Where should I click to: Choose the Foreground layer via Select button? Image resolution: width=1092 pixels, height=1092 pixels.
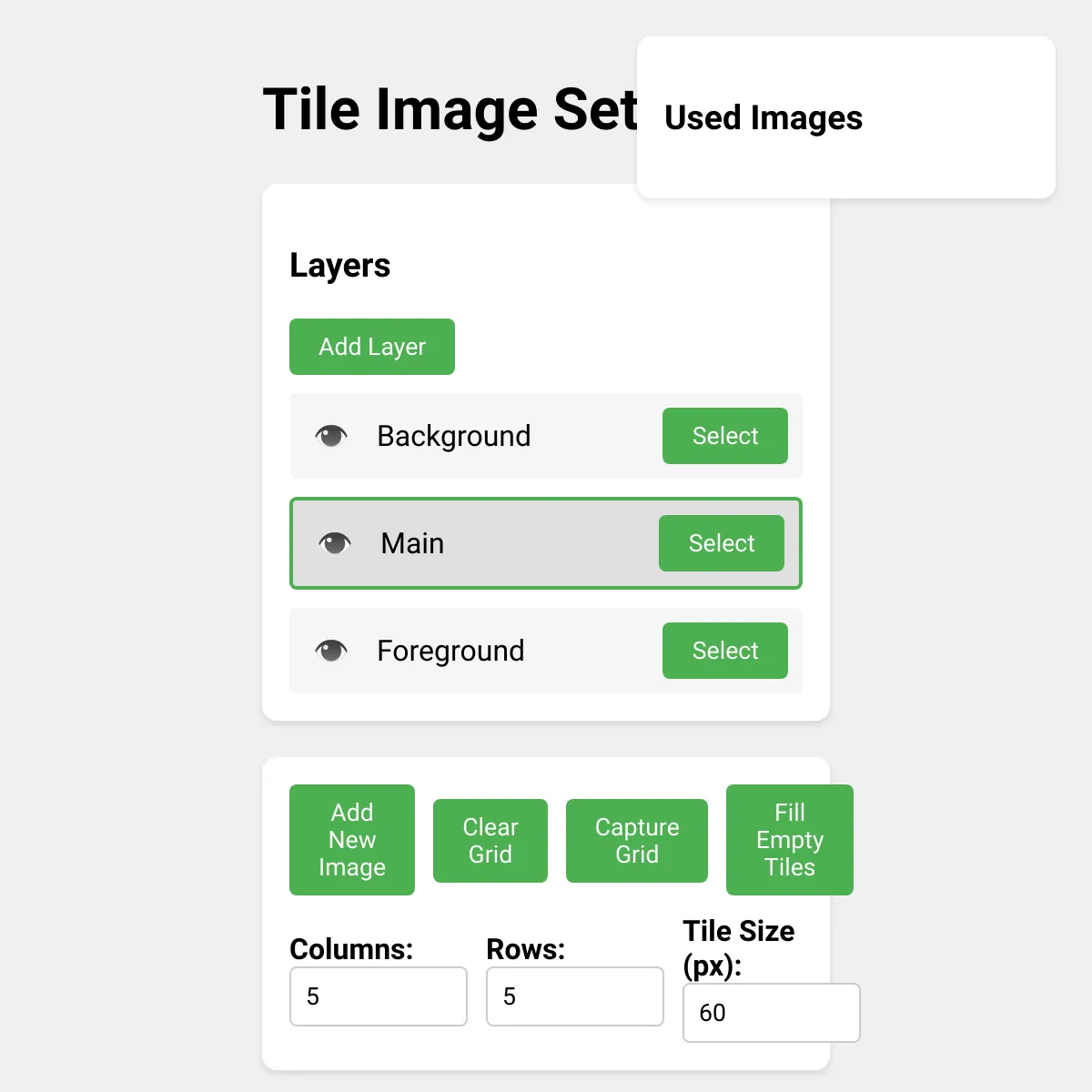pyautogui.click(x=725, y=651)
